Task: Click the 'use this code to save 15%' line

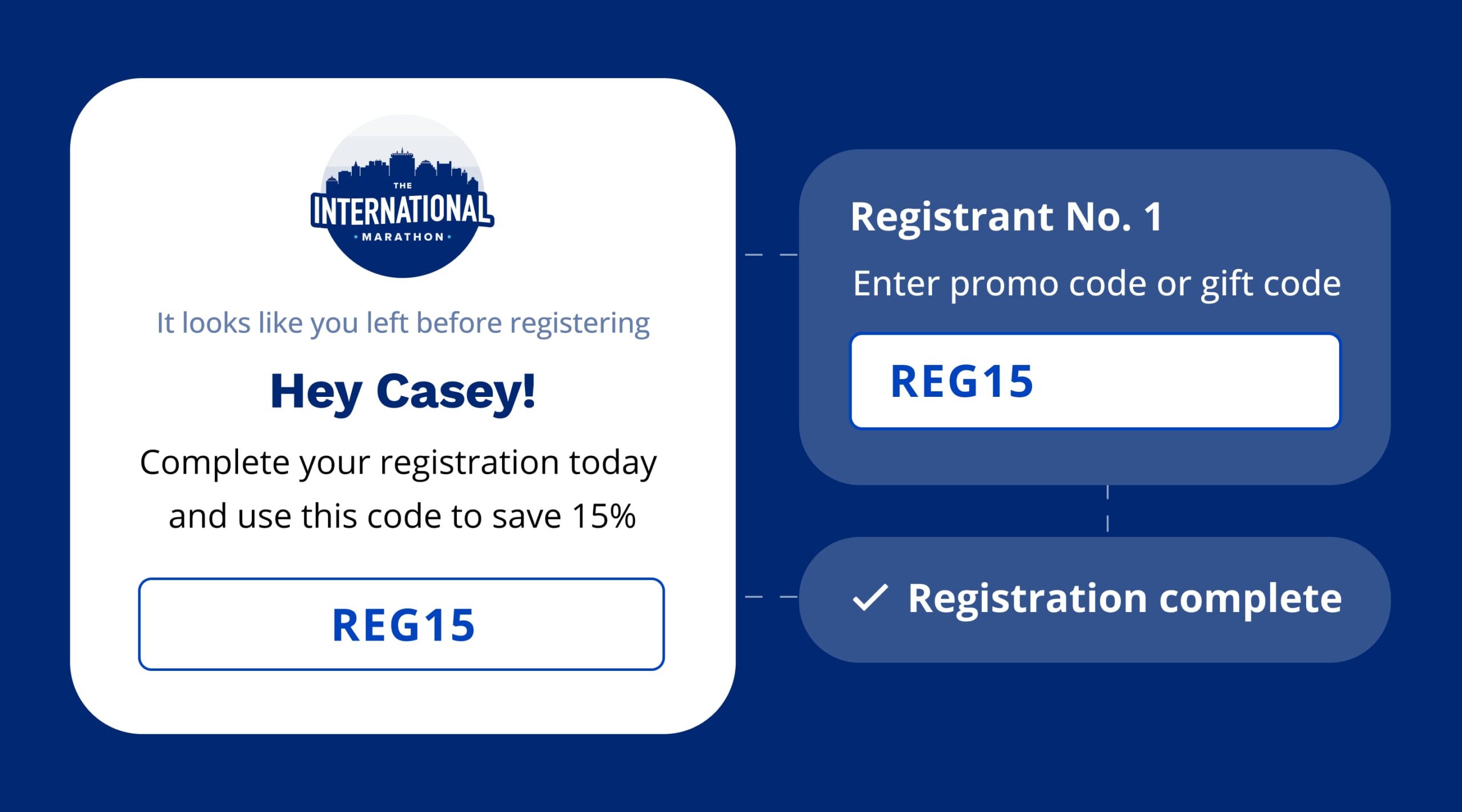Action: [402, 516]
